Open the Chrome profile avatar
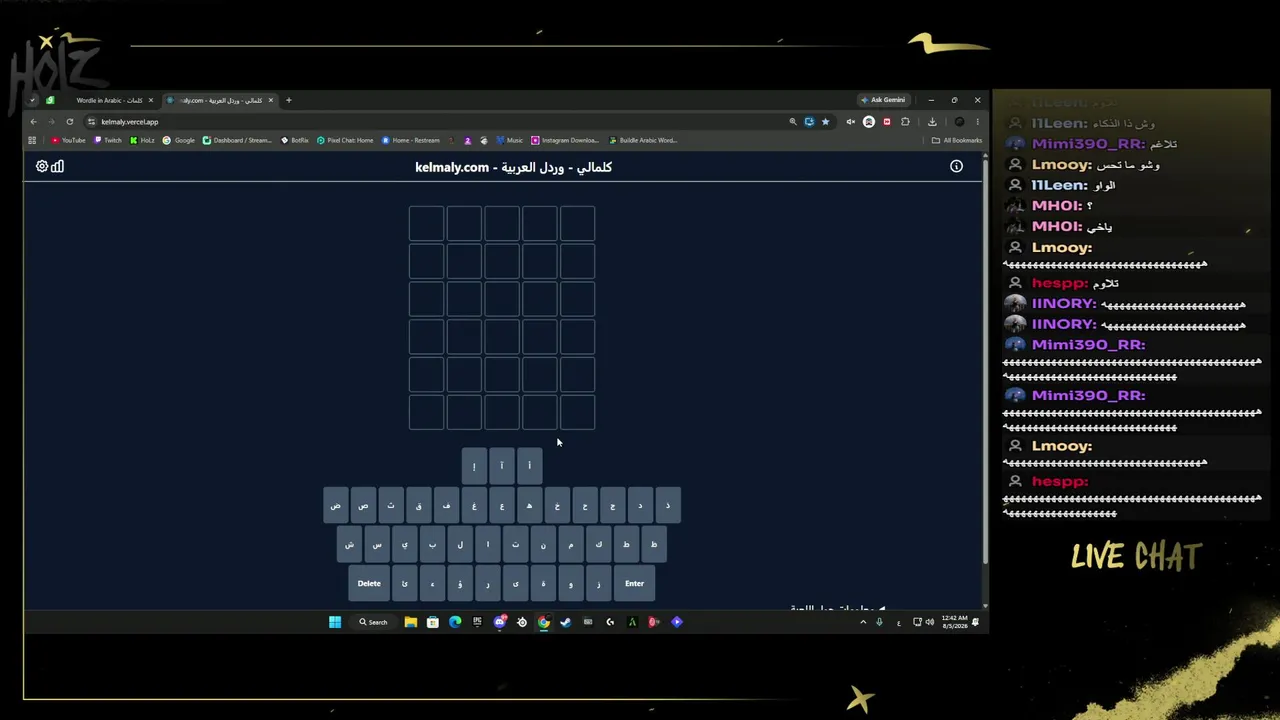This screenshot has width=1280, height=720. point(959,122)
